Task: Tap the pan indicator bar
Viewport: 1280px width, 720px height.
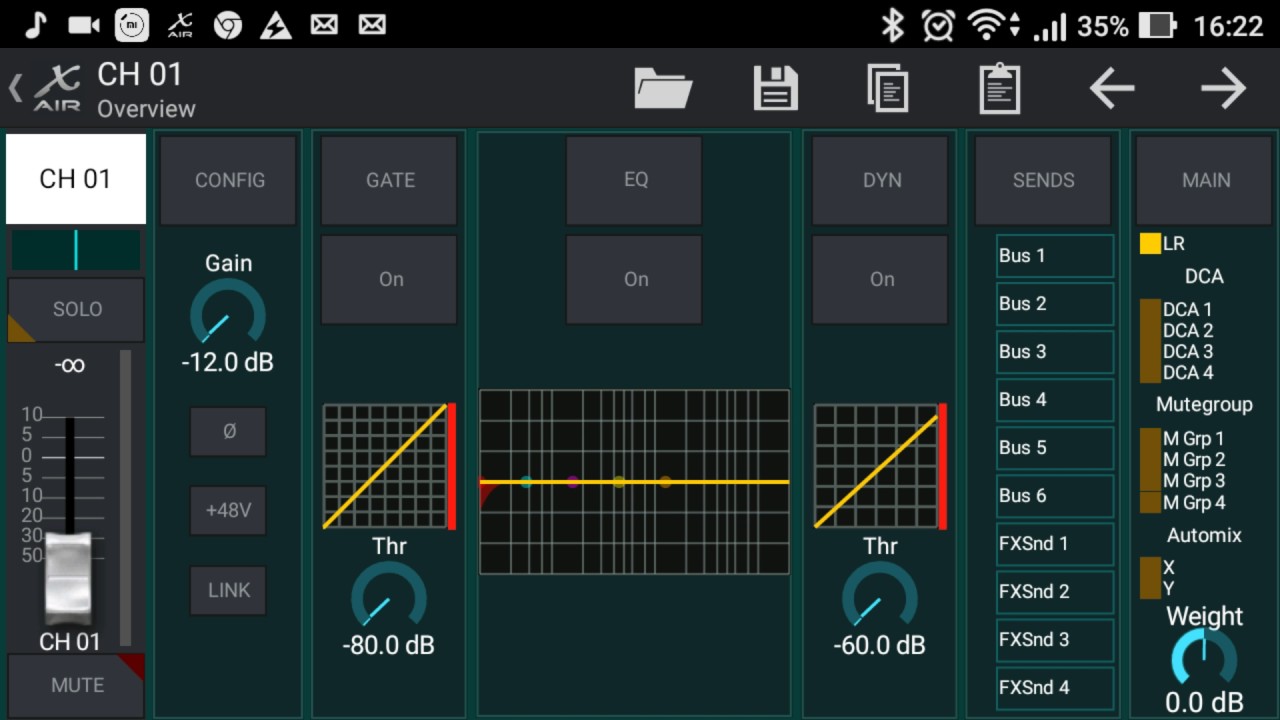Action: click(76, 250)
